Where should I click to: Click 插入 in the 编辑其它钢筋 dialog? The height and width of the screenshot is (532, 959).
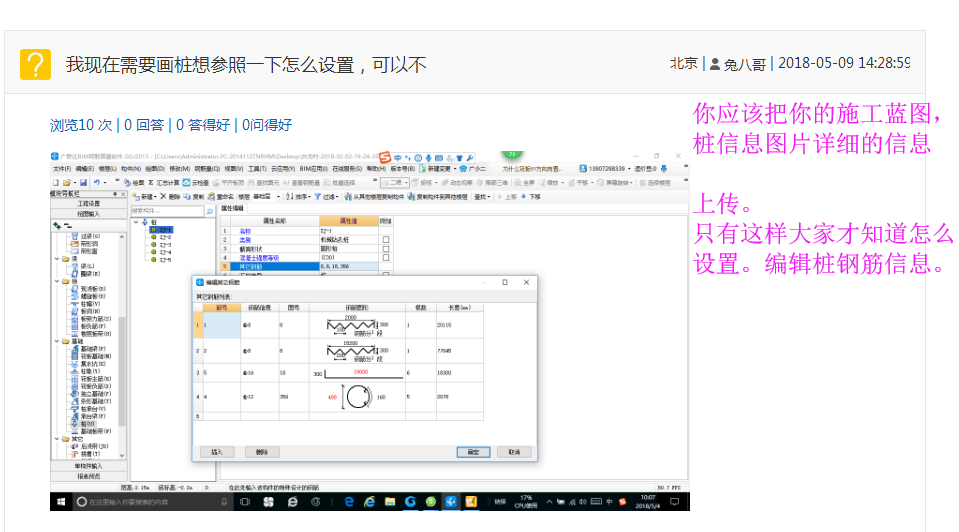click(217, 452)
